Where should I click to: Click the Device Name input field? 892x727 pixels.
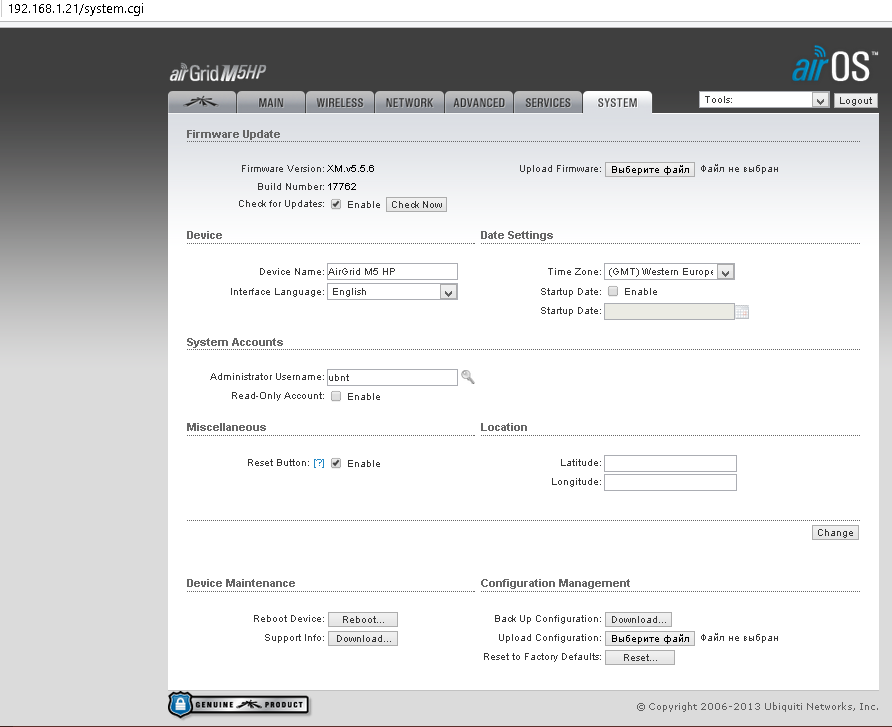click(x=392, y=271)
